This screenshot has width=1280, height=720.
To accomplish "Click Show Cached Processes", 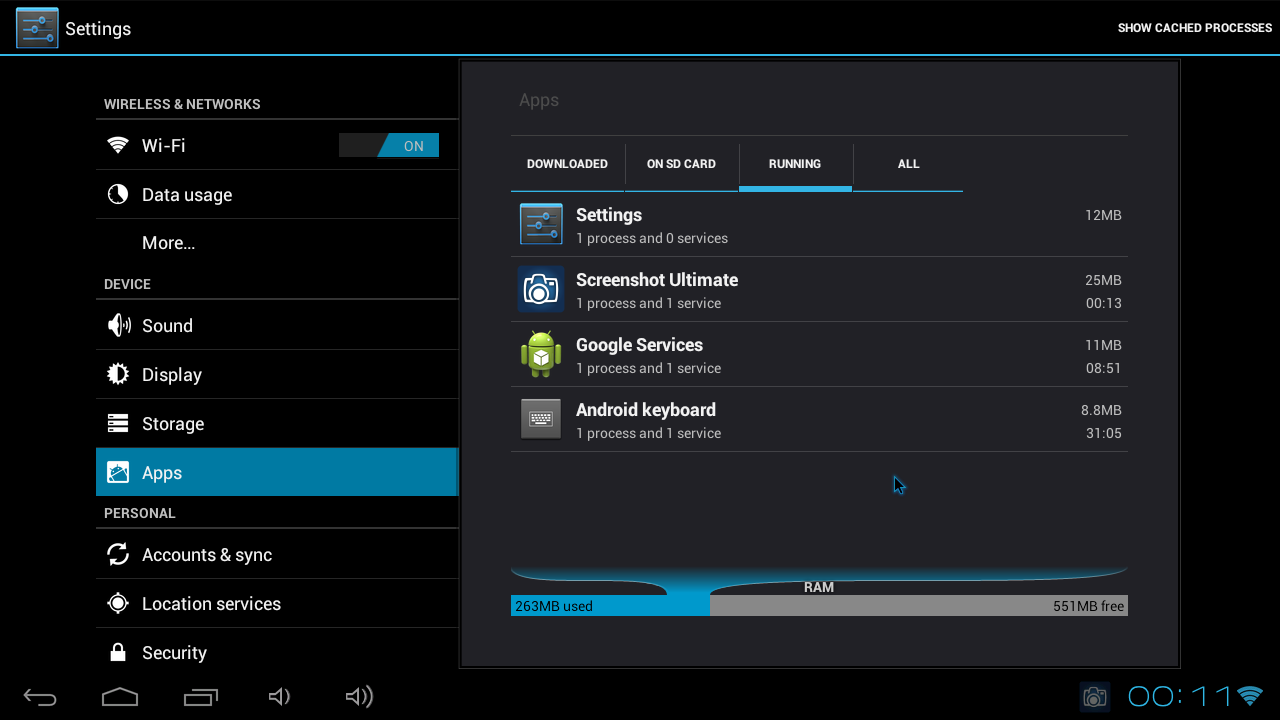I will 1195,28.
